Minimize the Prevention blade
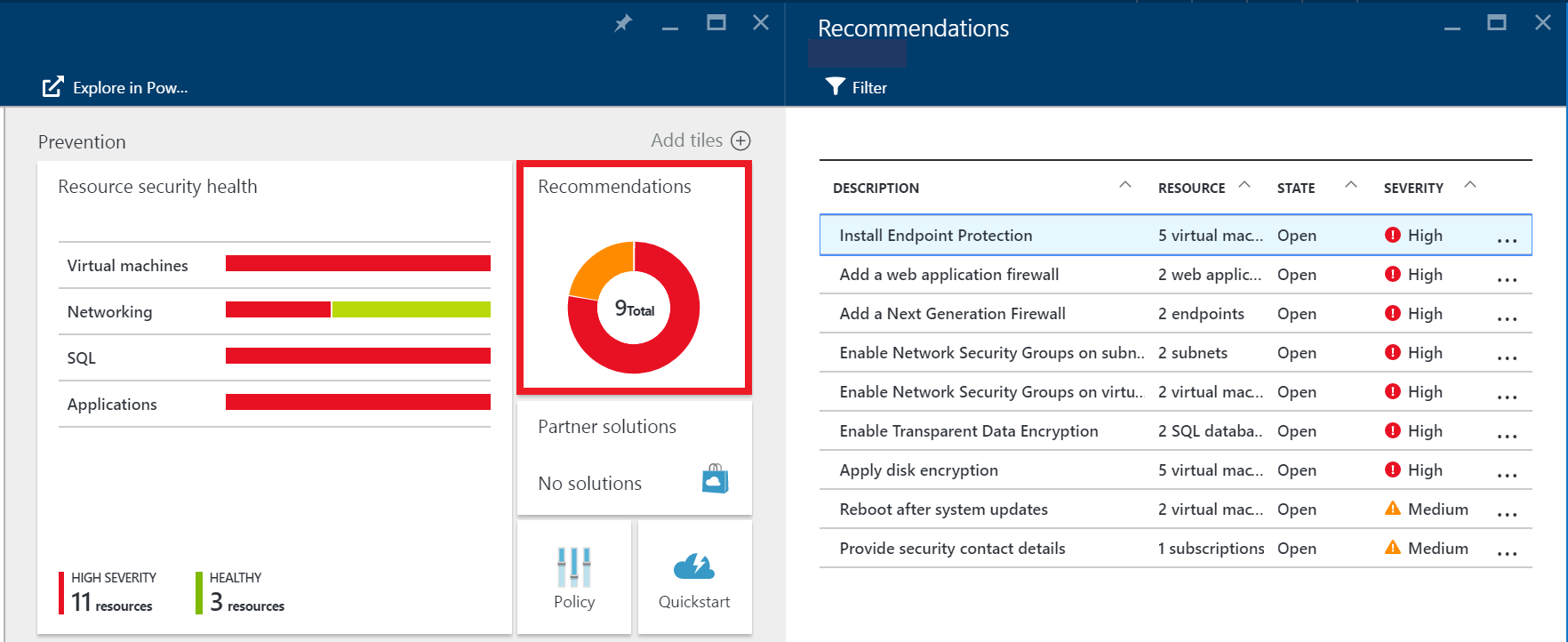The image size is (1568, 642). pyautogui.click(x=670, y=29)
